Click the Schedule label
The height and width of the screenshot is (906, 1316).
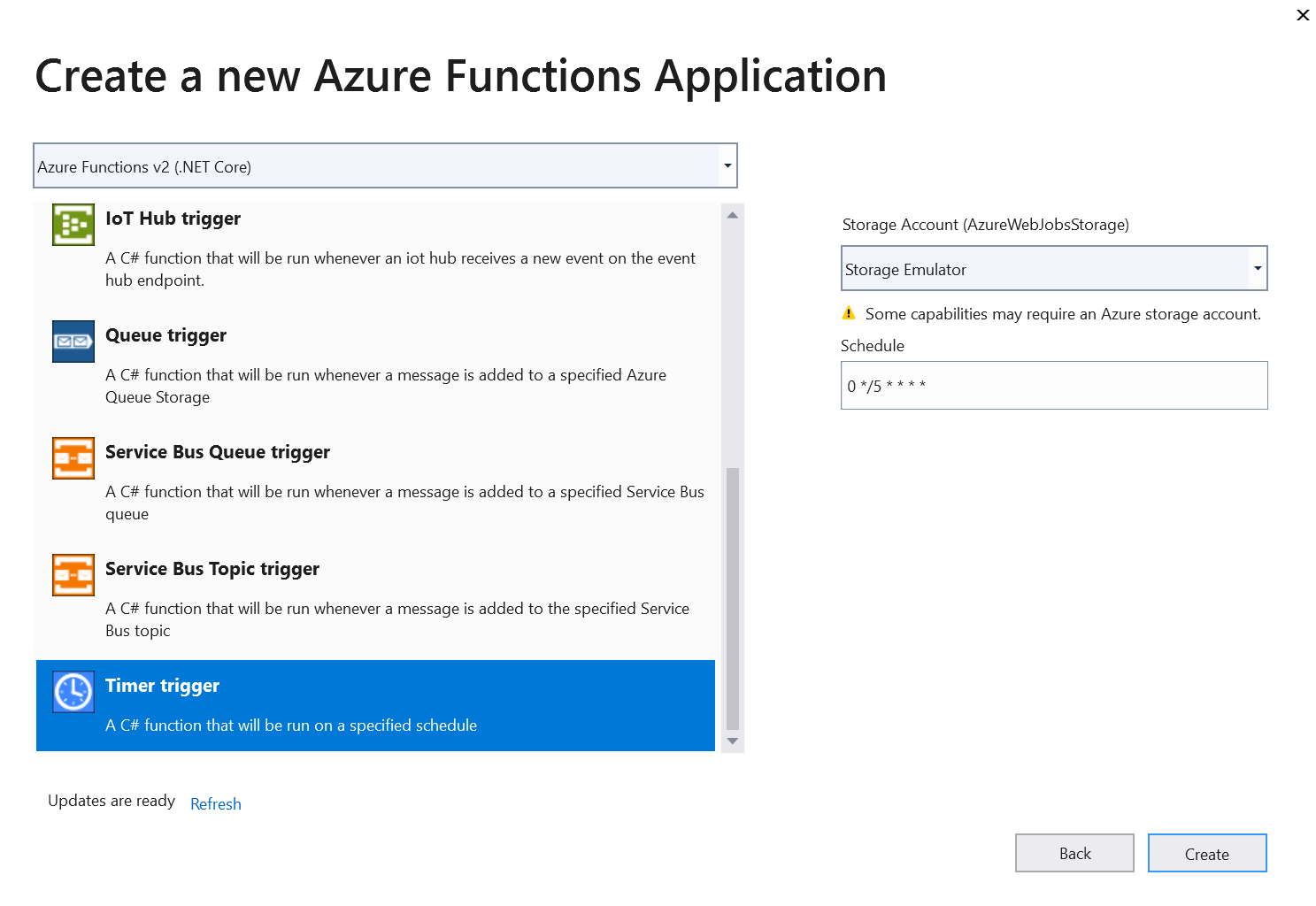(873, 346)
